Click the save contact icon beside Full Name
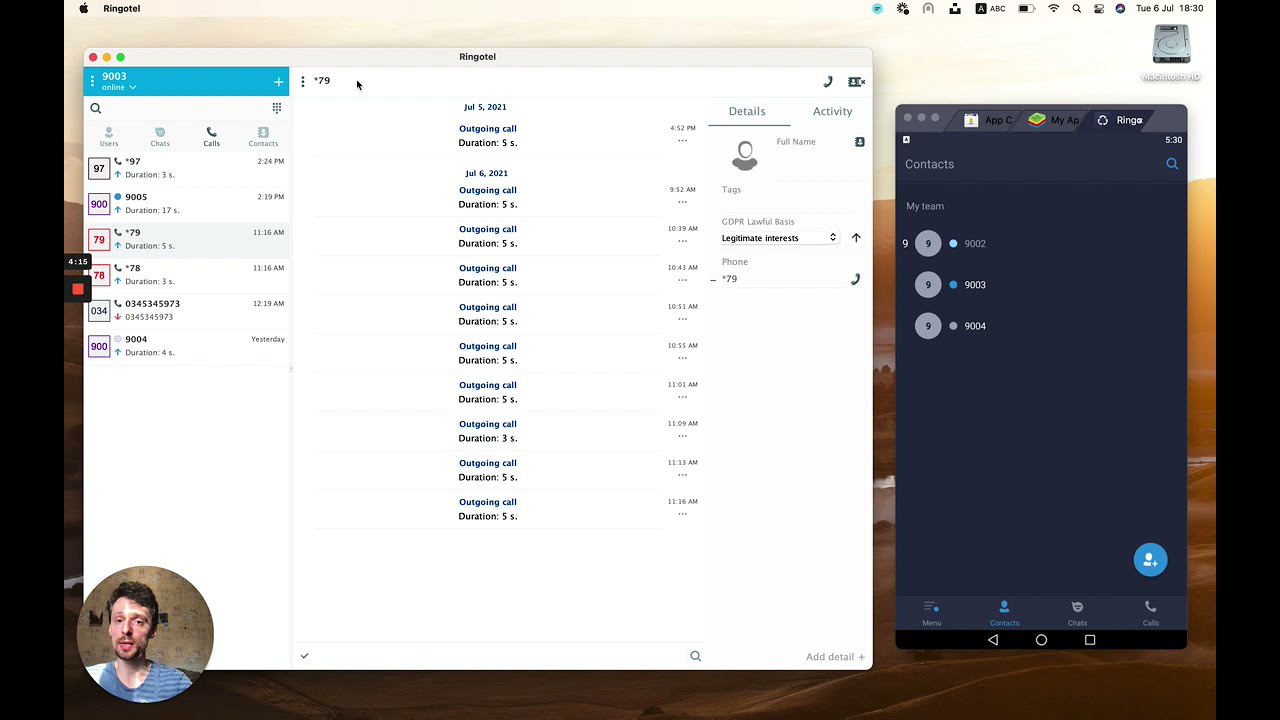The width and height of the screenshot is (1280, 720). click(859, 142)
